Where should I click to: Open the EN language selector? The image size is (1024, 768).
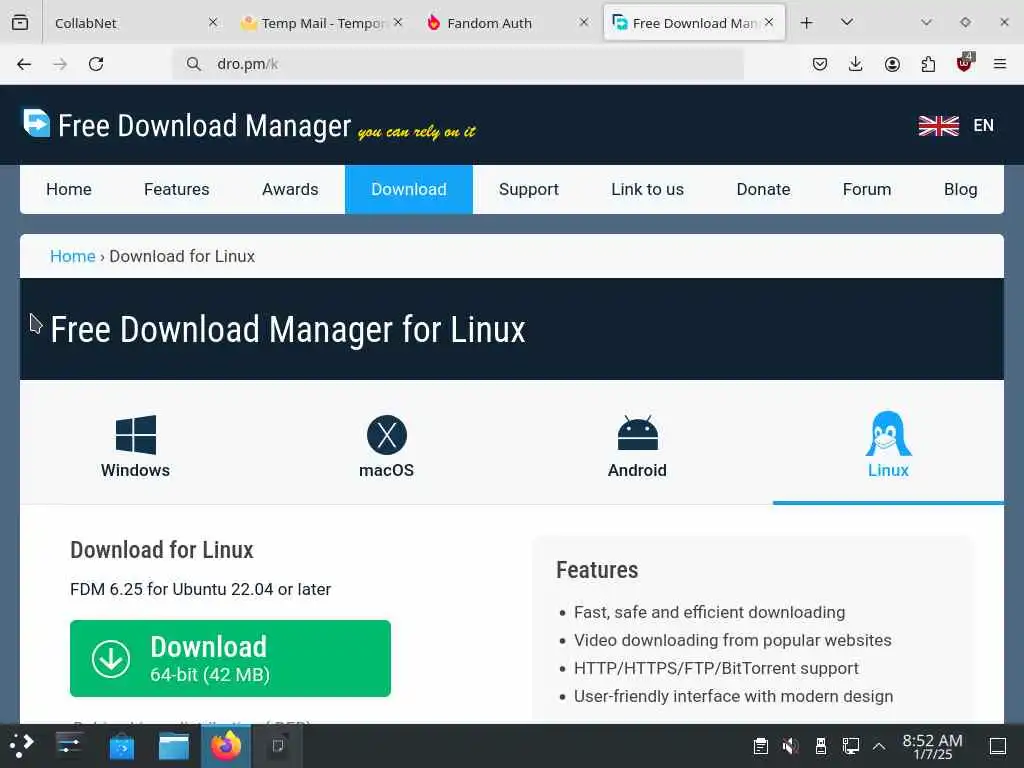(984, 125)
